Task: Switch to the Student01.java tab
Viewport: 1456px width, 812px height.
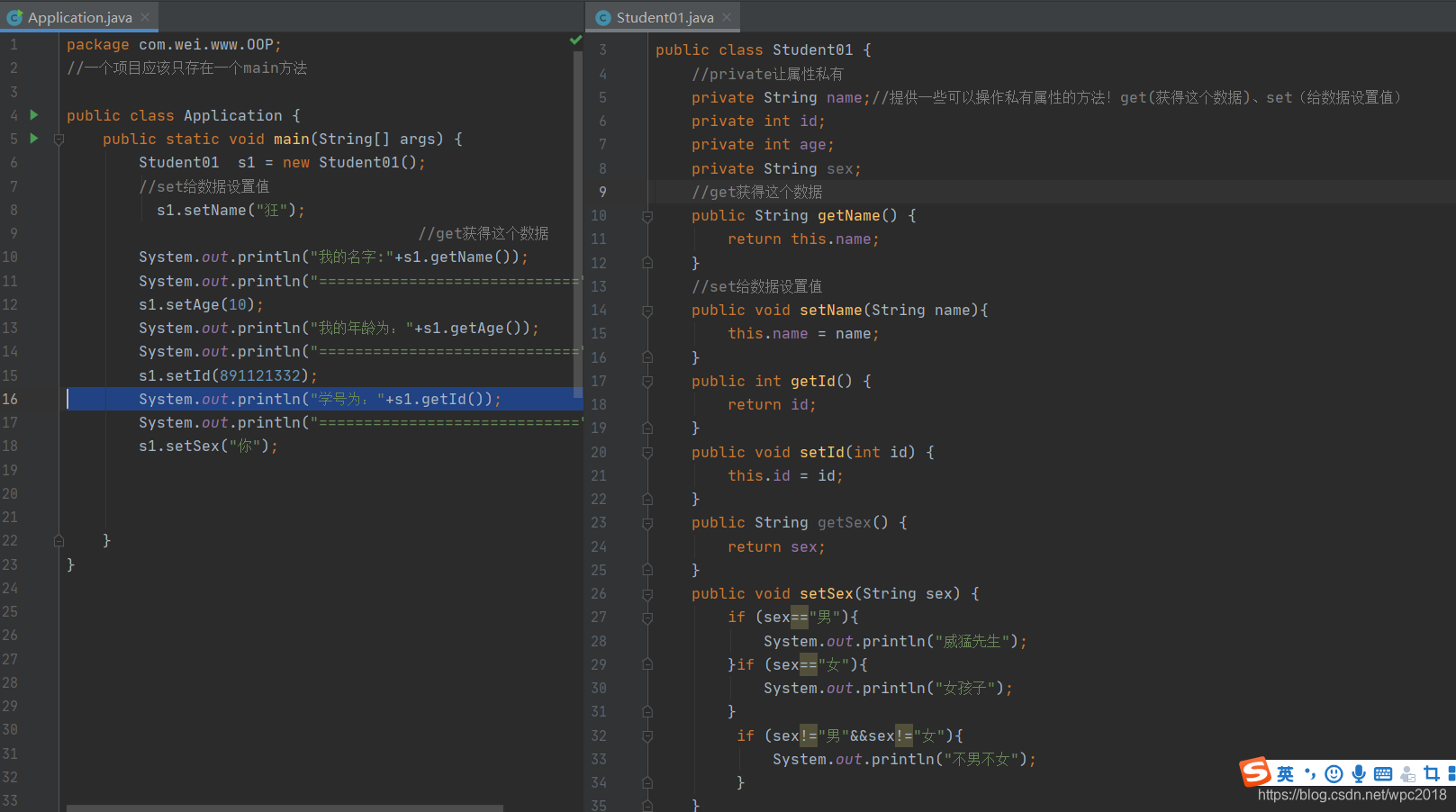Action: click(665, 17)
